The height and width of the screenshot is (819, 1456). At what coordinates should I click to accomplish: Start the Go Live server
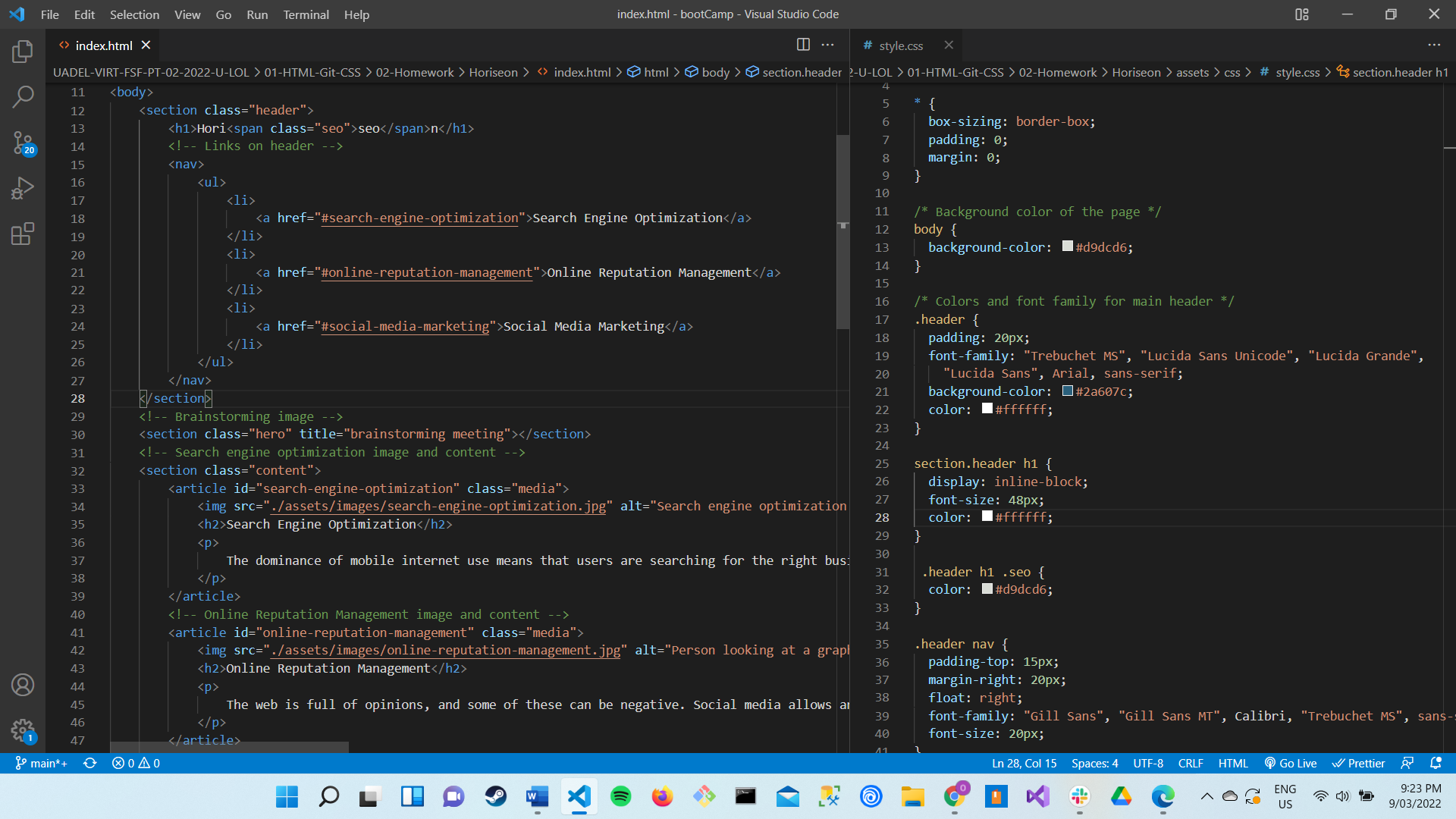[x=1291, y=764]
